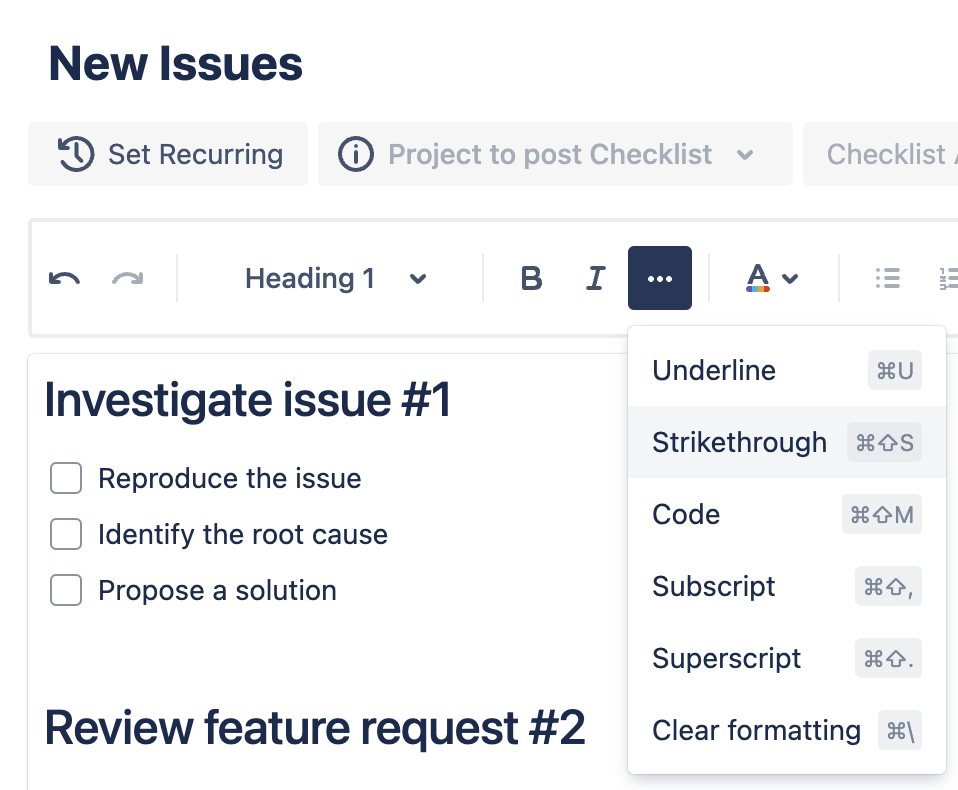Expand the Project to post Checklist dropdown

pos(744,155)
